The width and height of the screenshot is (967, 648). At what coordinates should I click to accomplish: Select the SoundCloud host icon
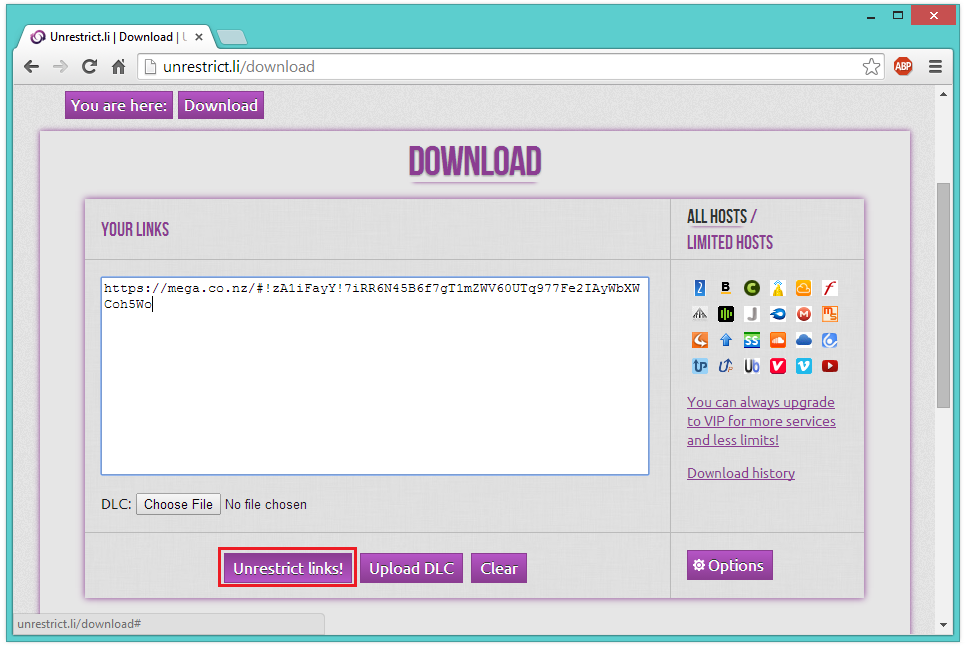pyautogui.click(x=777, y=340)
